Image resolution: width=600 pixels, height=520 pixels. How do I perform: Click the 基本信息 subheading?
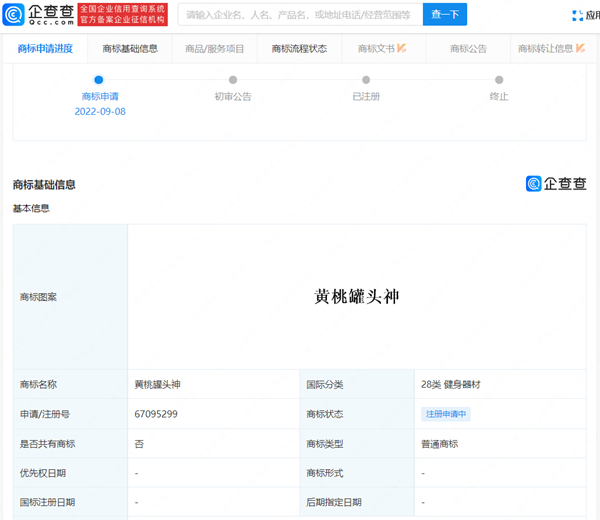coord(31,208)
